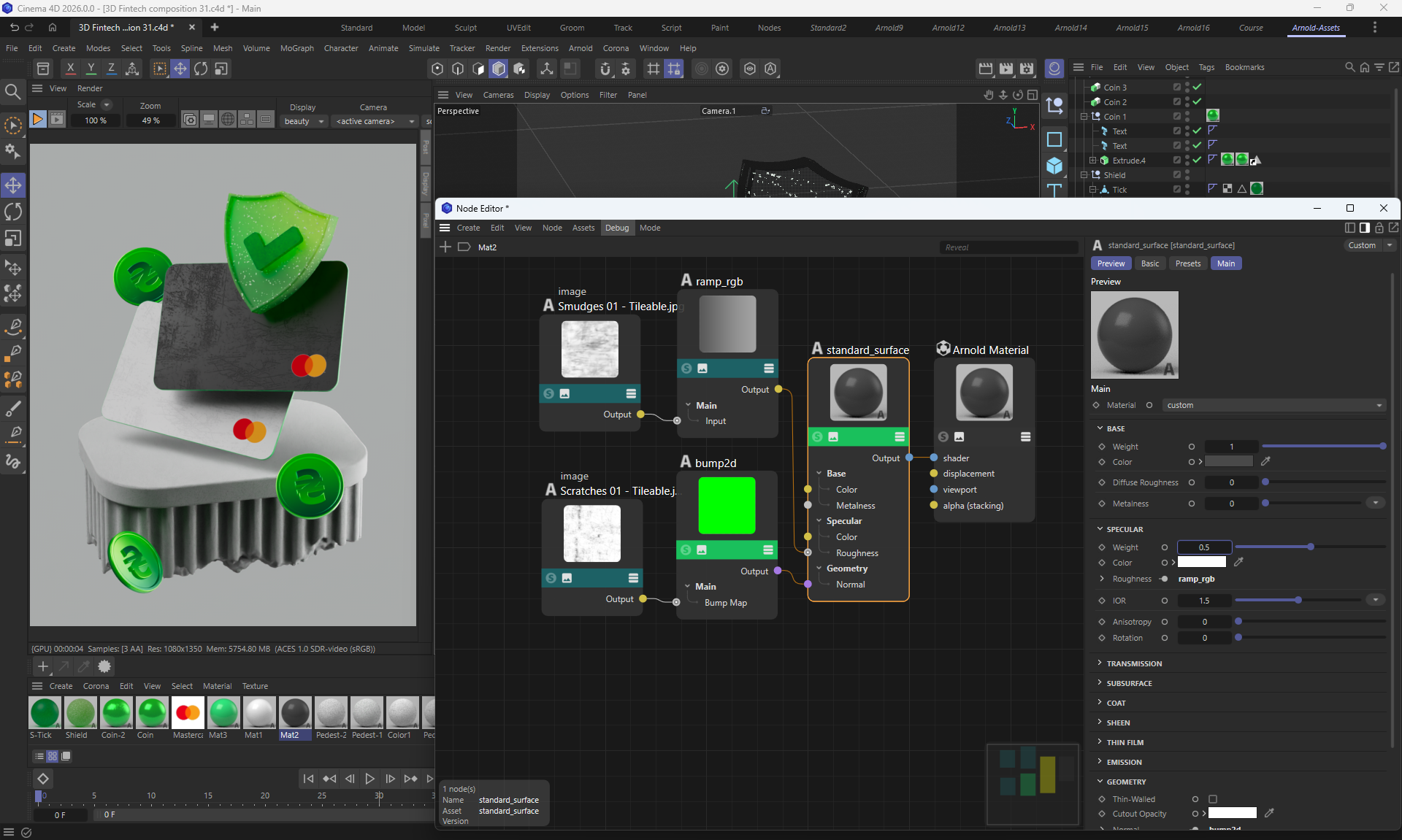Toggle visibility checkmark of Coin 2
The width and height of the screenshot is (1402, 840).
click(x=1198, y=101)
